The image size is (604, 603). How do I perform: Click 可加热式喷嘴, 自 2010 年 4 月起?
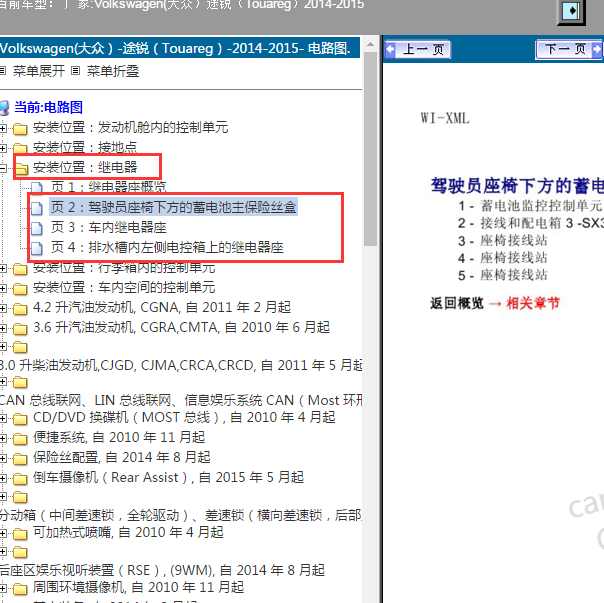point(128,532)
